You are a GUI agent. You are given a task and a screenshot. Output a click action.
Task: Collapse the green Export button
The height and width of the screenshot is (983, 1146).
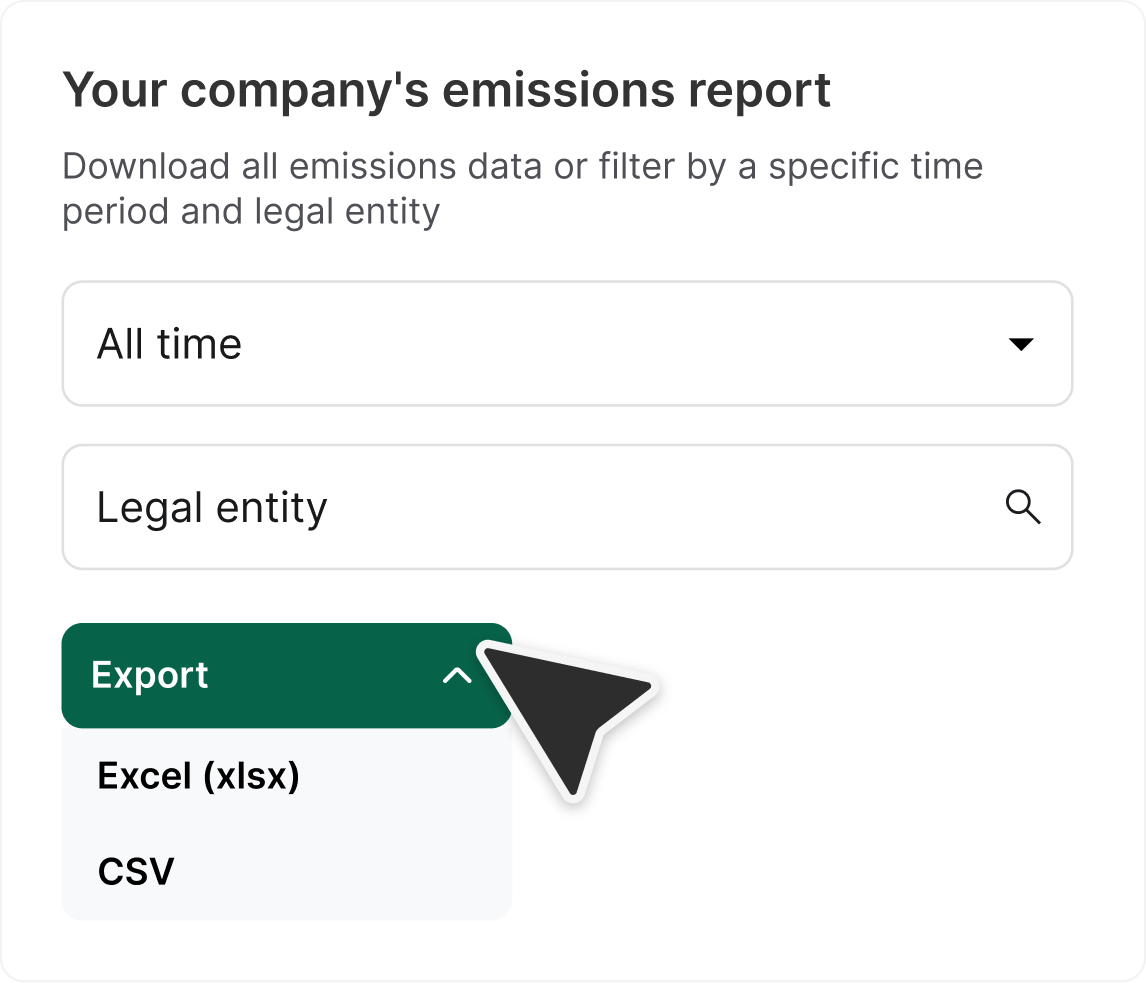pos(286,675)
